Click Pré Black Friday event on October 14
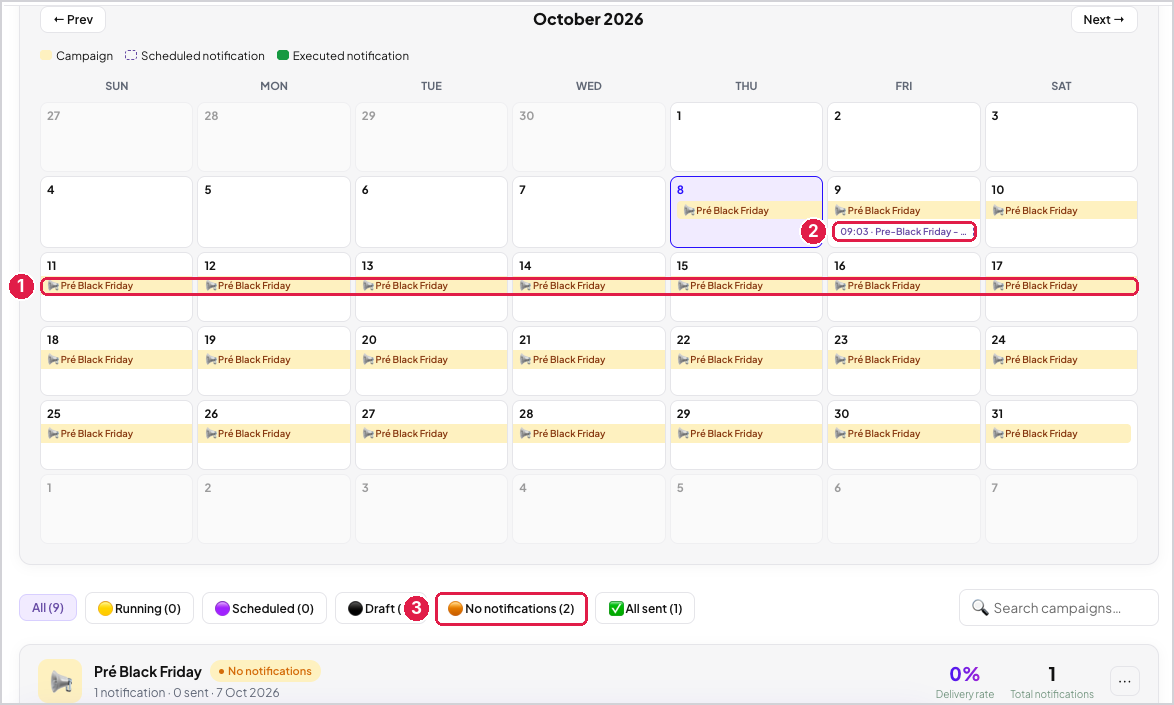 [x=588, y=285]
